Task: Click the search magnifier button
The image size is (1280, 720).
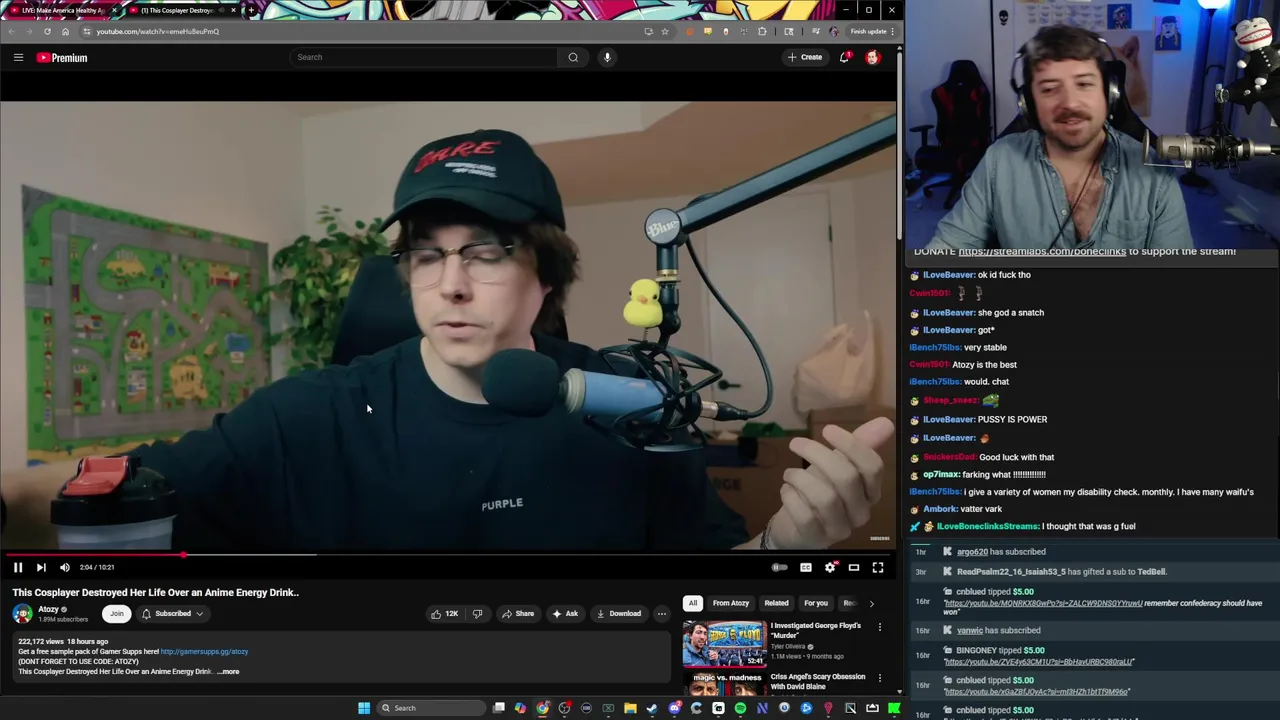Action: (573, 57)
